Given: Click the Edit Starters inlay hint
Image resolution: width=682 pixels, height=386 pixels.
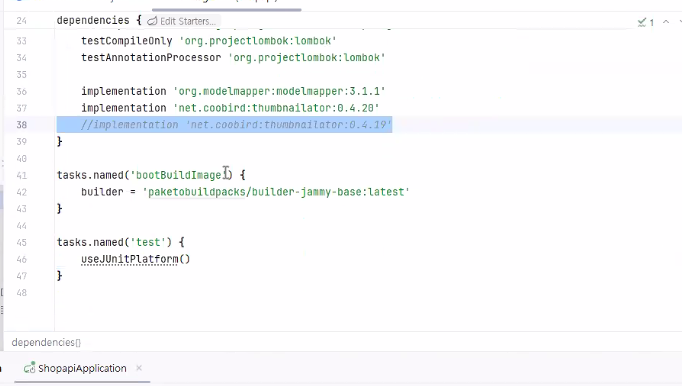Looking at the screenshot, I should [x=181, y=21].
